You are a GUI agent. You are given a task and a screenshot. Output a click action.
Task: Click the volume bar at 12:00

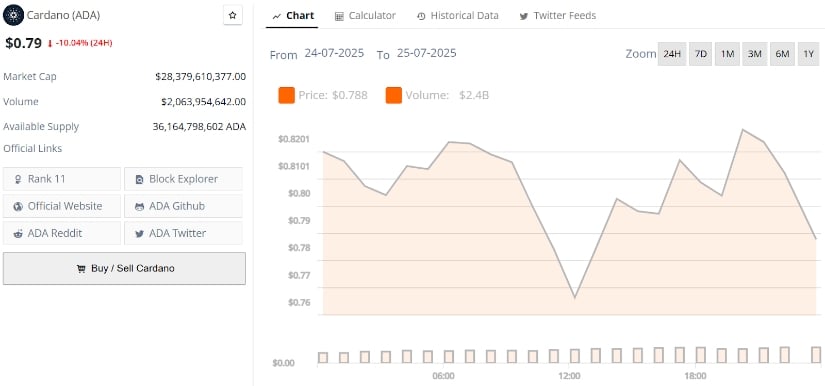point(575,356)
